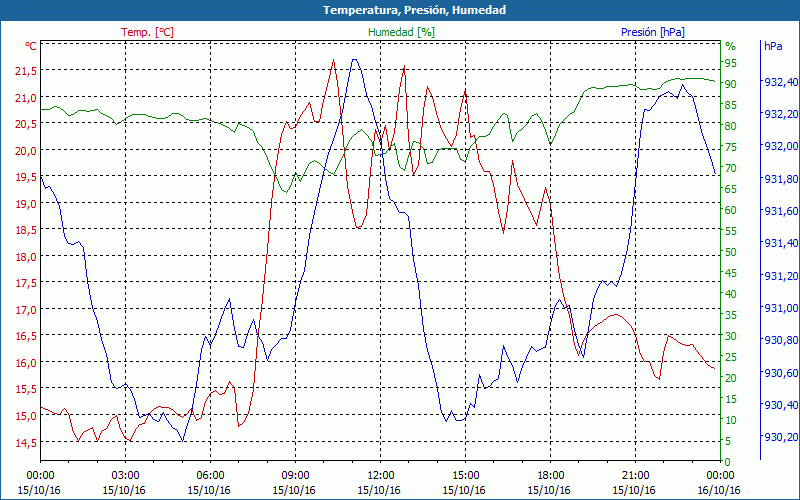Click the '90' humidity axis value
The width and height of the screenshot is (800, 500).
731,84
